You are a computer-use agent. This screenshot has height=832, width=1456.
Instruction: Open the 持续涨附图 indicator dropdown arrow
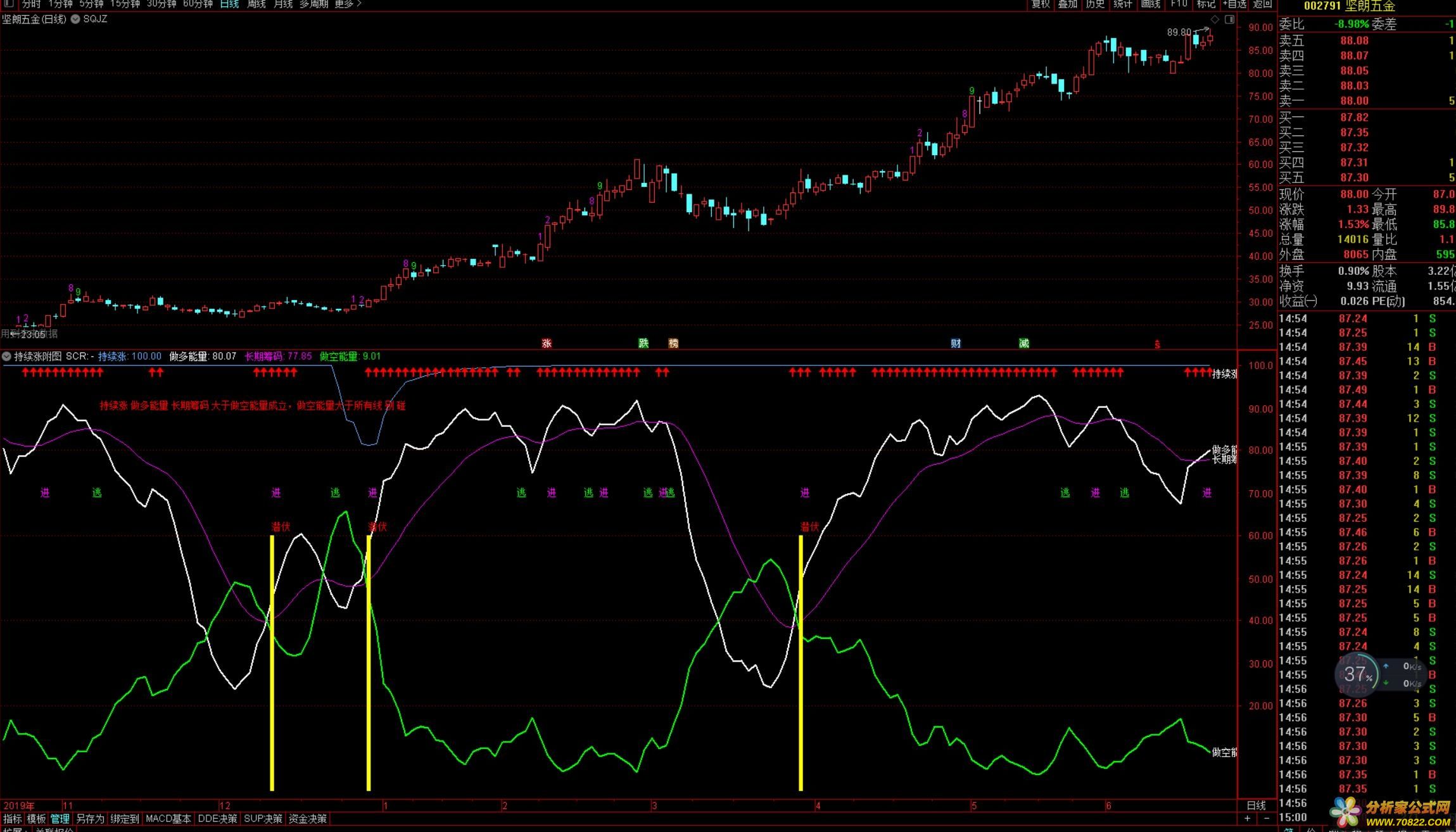(x=6, y=356)
